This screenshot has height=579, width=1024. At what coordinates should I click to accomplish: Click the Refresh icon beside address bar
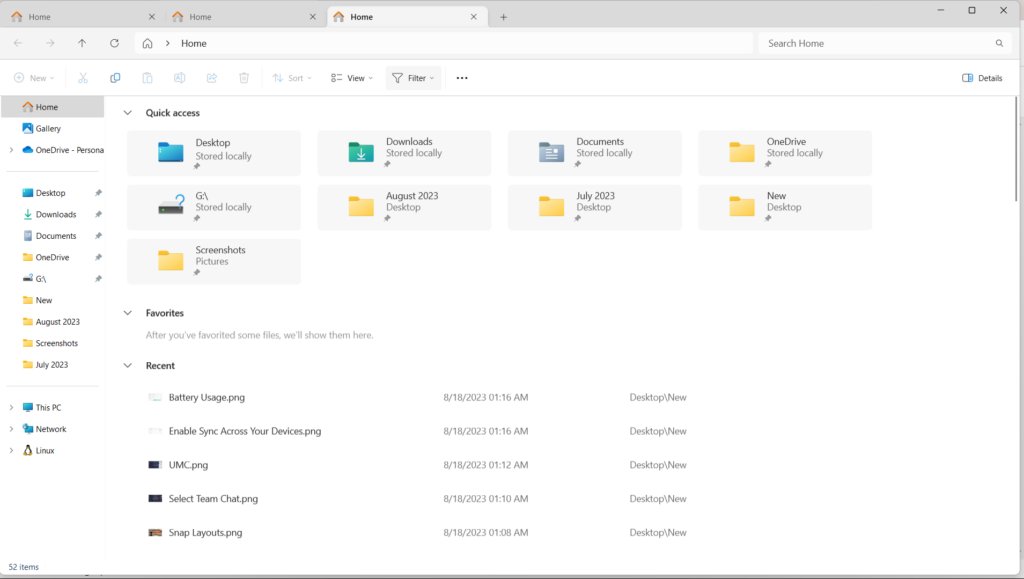(114, 44)
